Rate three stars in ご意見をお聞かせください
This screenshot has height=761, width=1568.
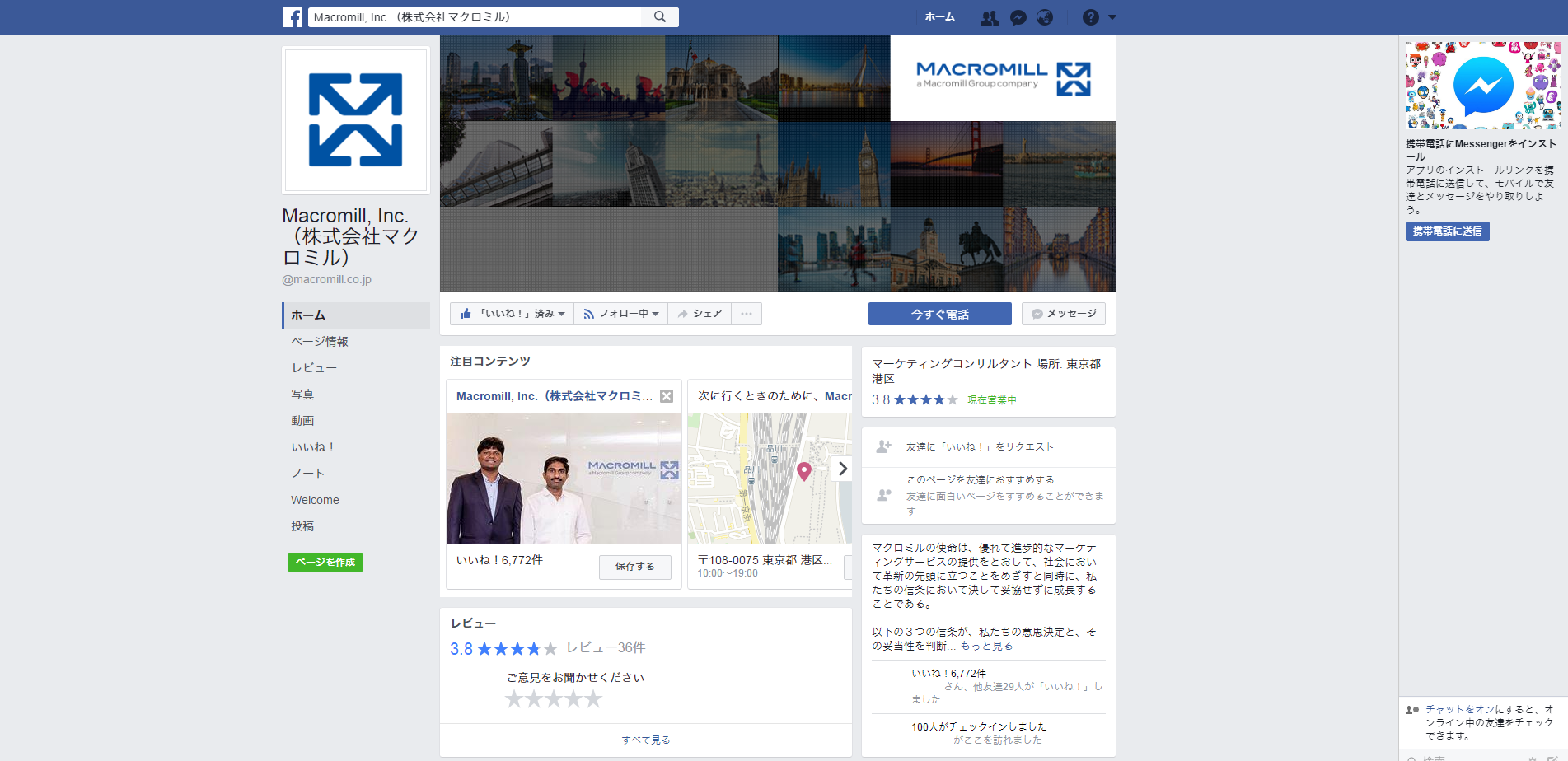(554, 699)
